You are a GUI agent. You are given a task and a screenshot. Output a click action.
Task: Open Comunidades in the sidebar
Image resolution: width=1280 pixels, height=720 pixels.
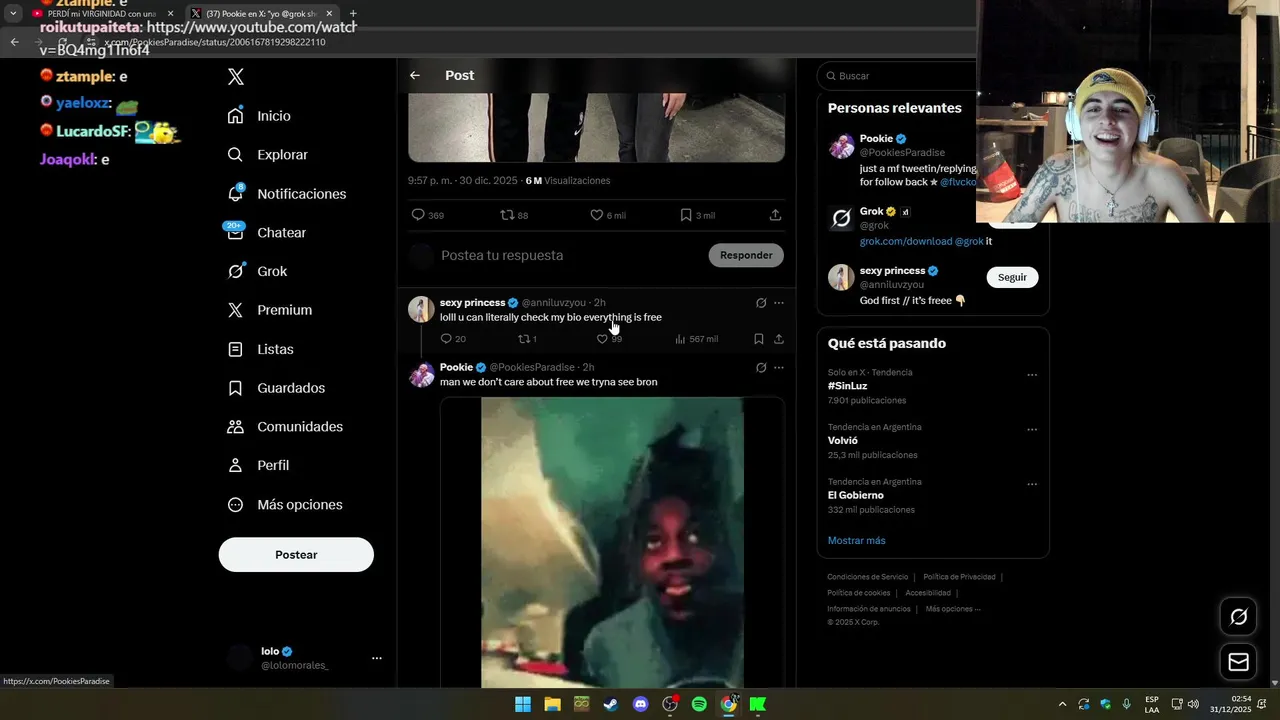285,427
